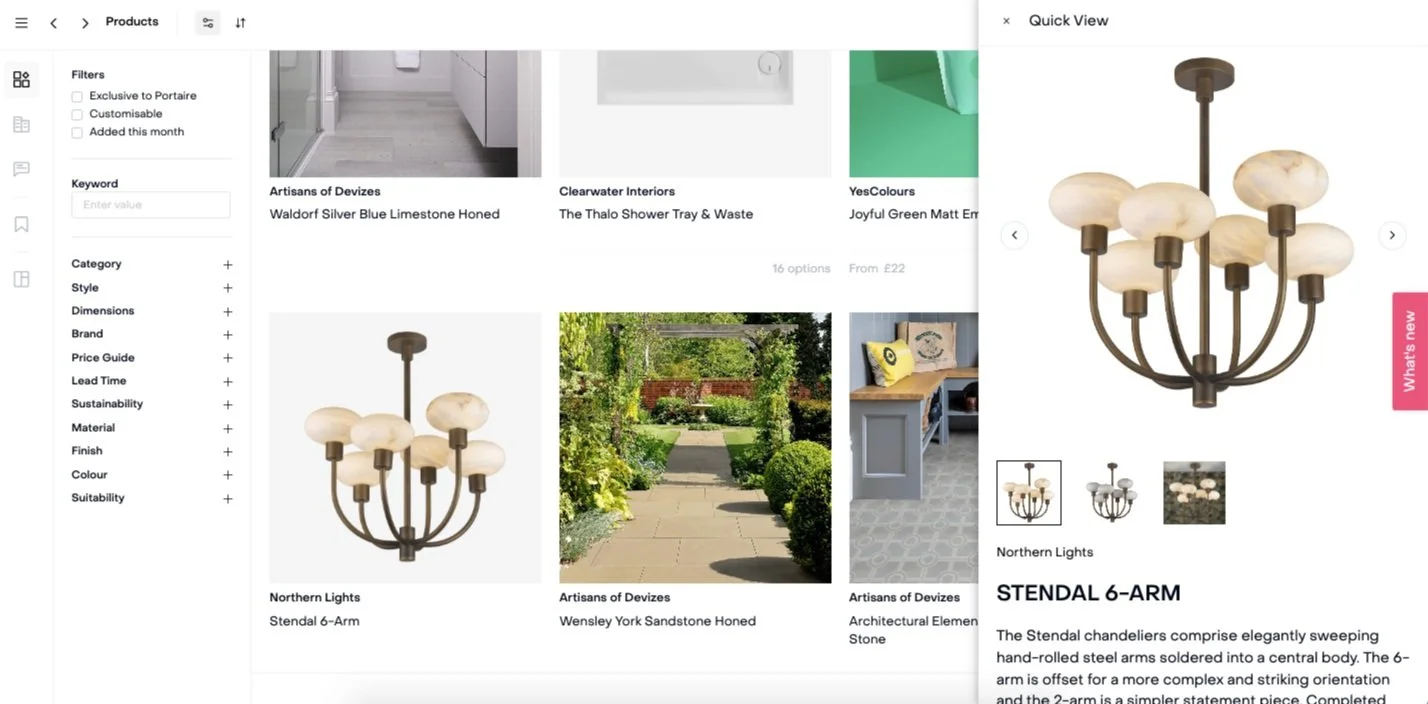This screenshot has height=704, width=1428.
Task: Check the Added this month filter
Action: (x=77, y=133)
